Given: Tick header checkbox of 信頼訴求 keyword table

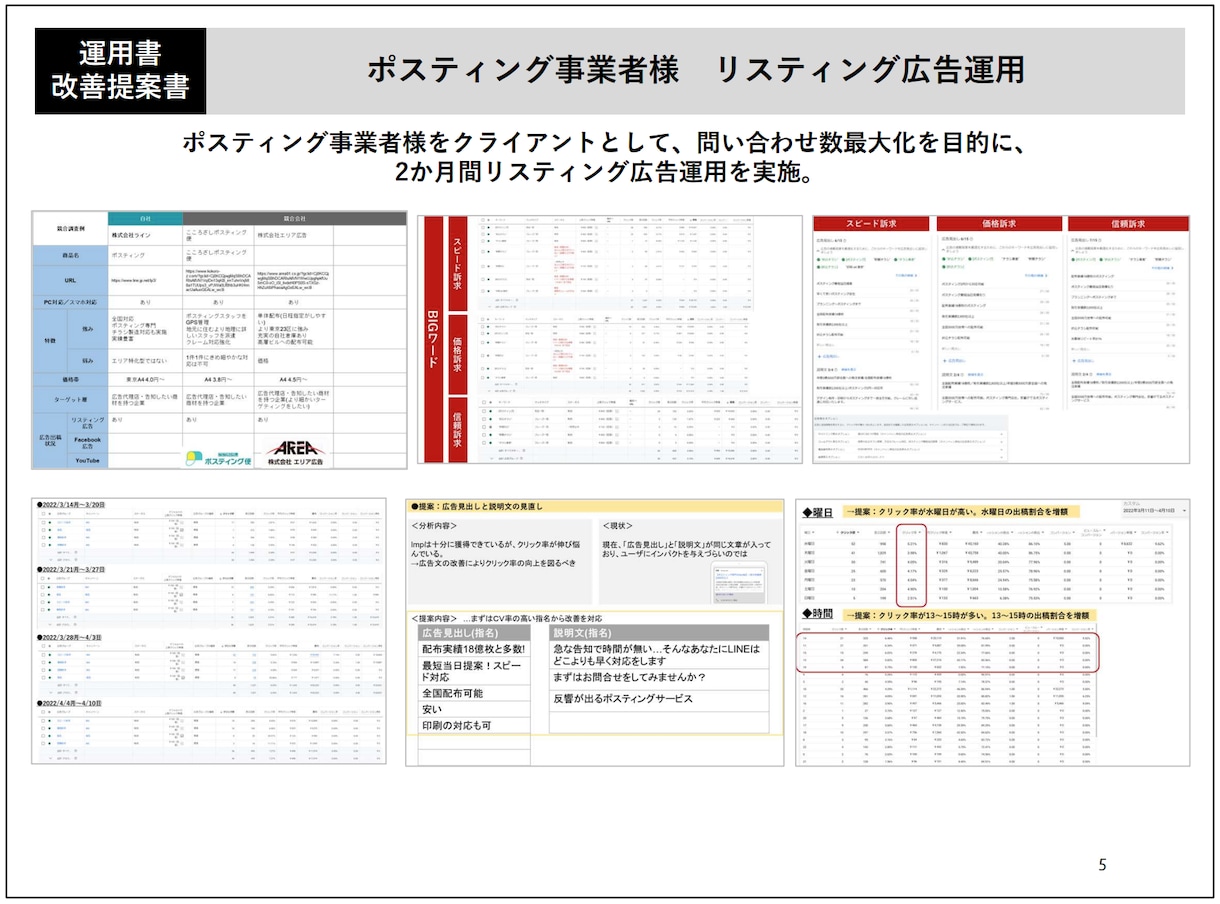Looking at the screenshot, I should coord(483,403).
